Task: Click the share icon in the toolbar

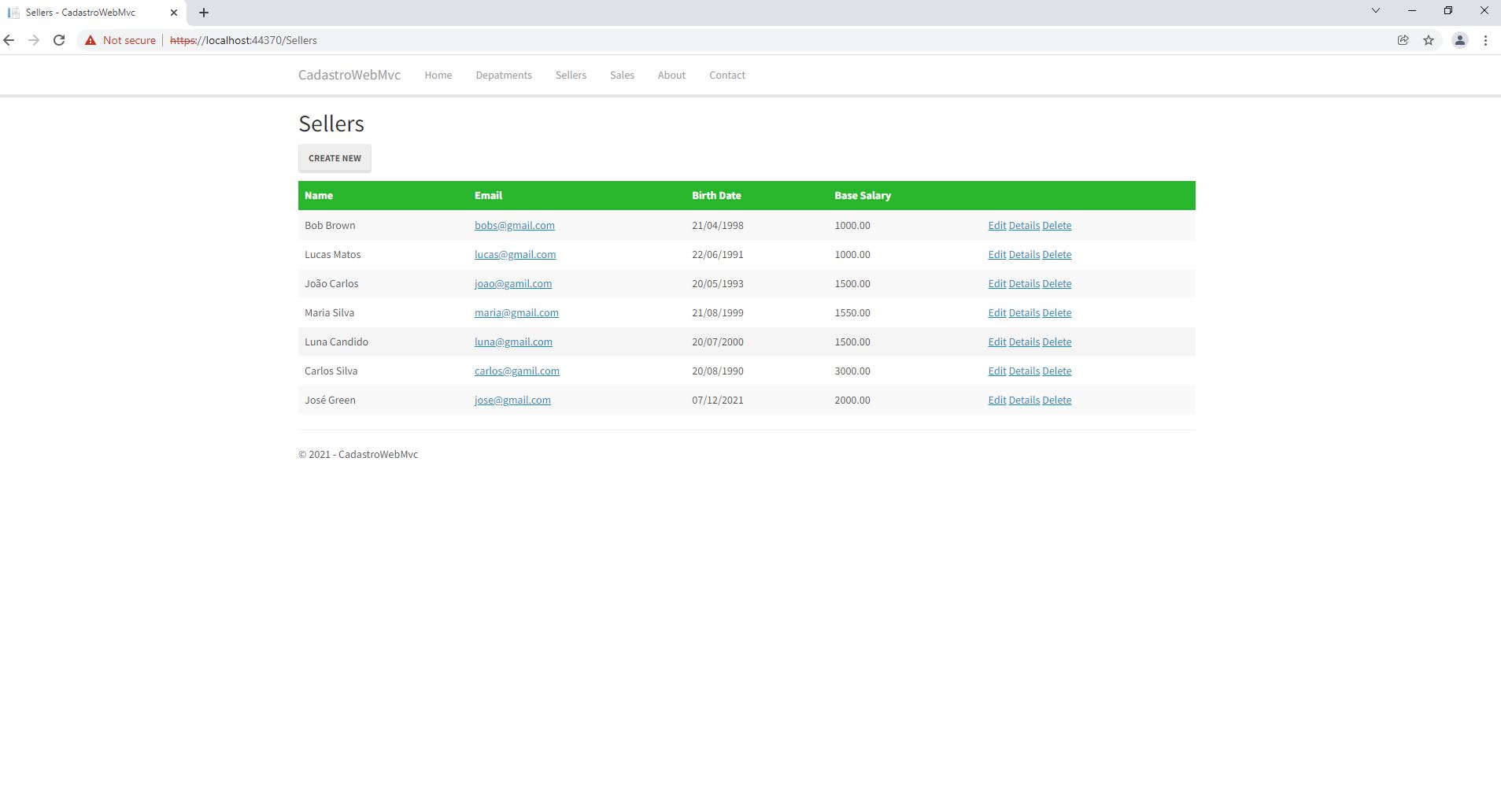Action: tap(1402, 40)
